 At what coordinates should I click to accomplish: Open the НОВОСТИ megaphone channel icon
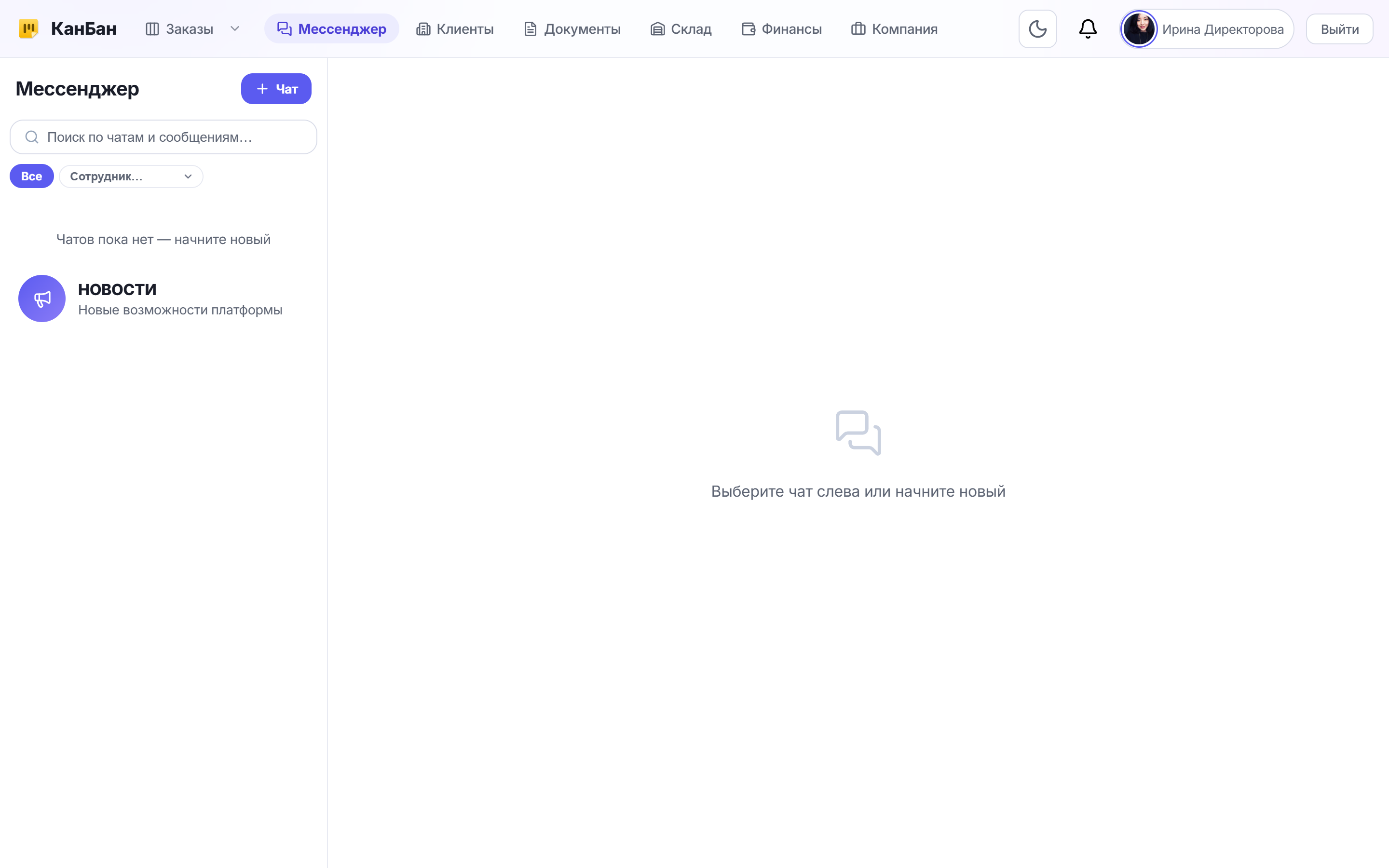pyautogui.click(x=42, y=298)
